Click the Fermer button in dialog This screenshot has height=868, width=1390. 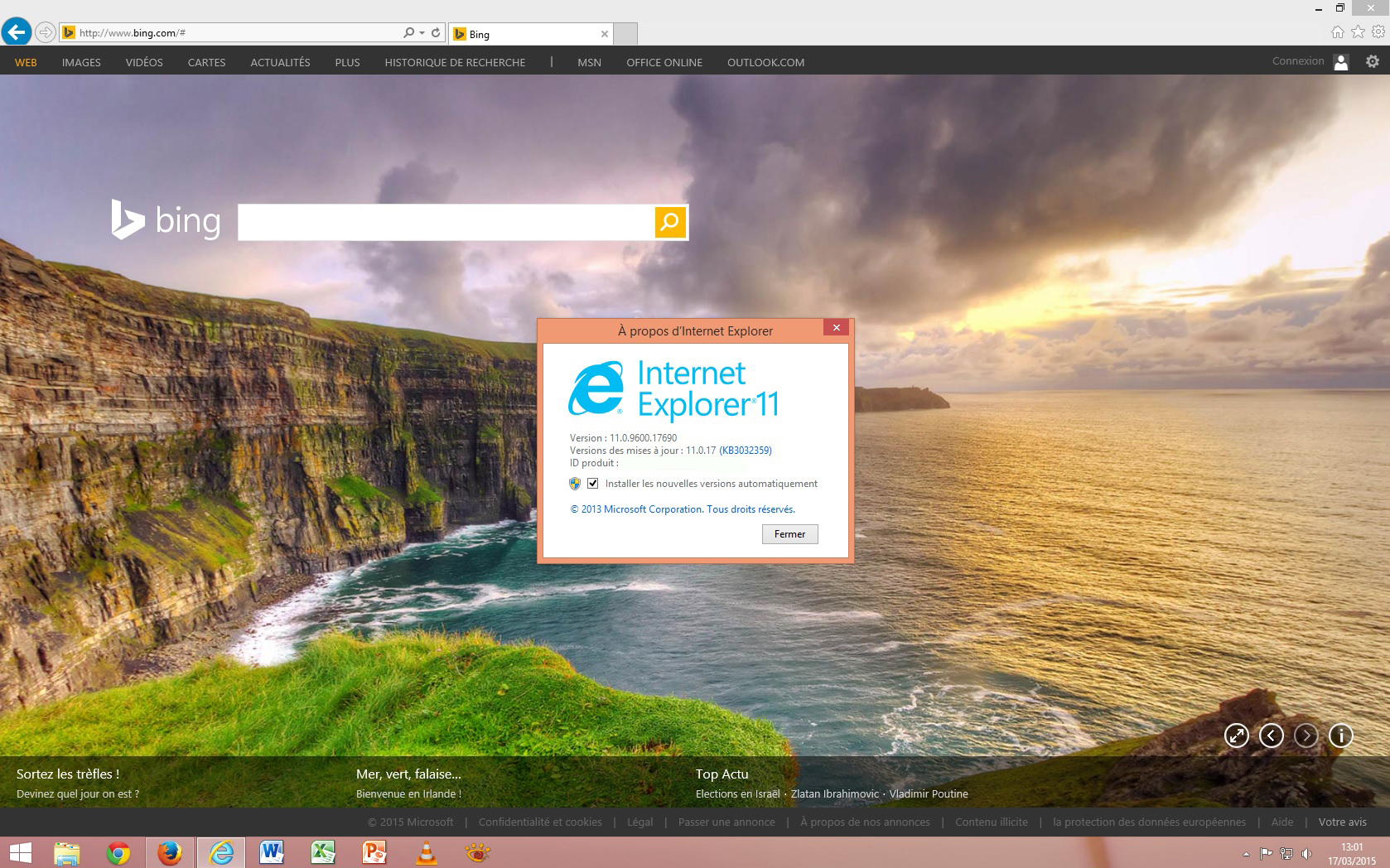pyautogui.click(x=789, y=534)
